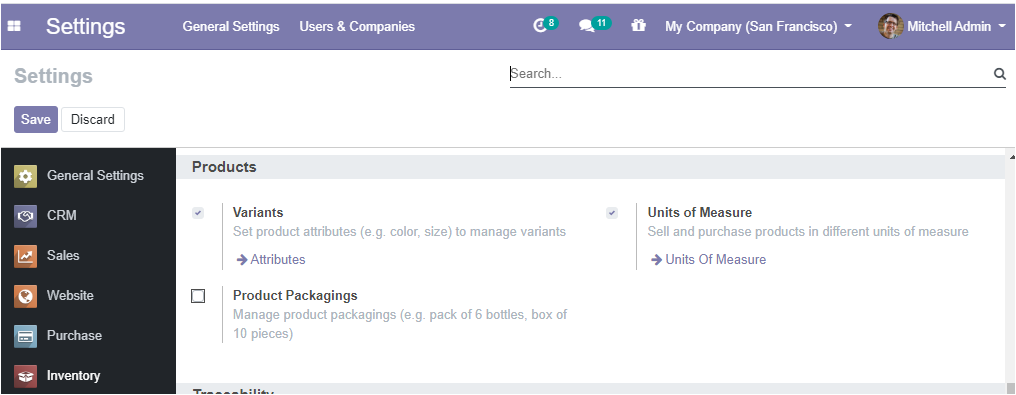Click the arrow icon beside Attributes
This screenshot has width=1016, height=395.
click(x=242, y=260)
